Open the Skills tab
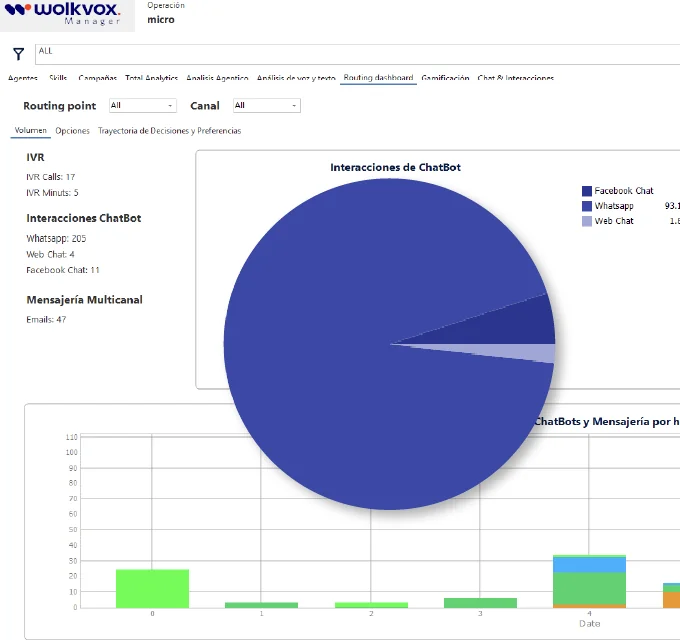680x640 pixels. click(x=58, y=78)
